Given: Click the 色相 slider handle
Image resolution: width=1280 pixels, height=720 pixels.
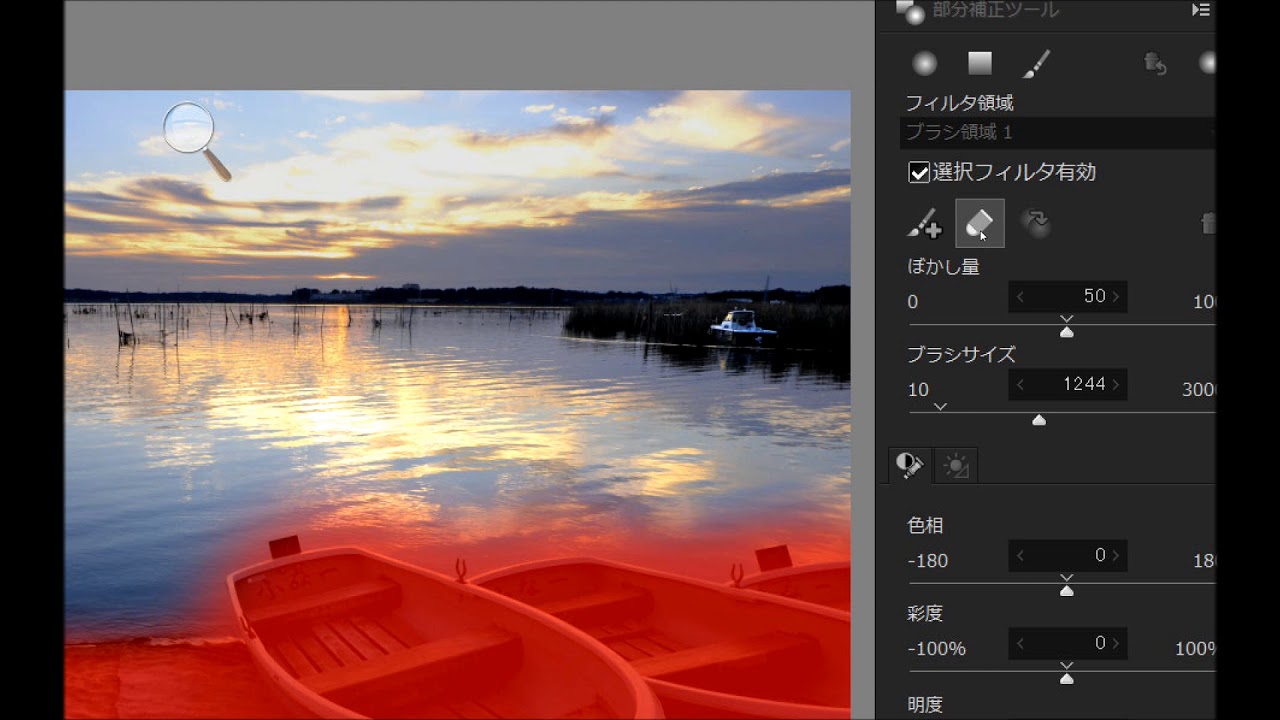Looking at the screenshot, I should pos(1067,590).
